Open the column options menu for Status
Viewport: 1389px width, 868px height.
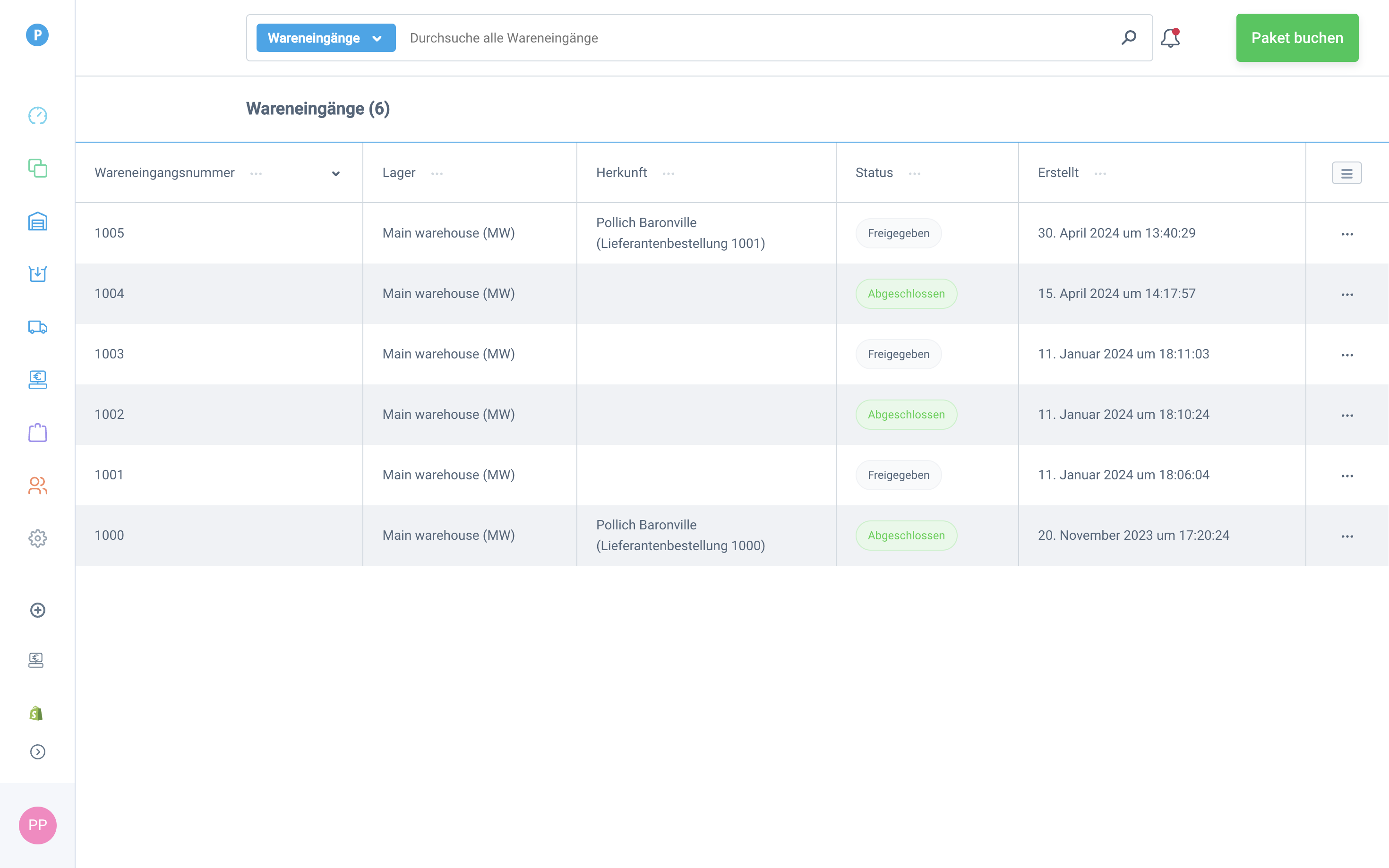(914, 173)
